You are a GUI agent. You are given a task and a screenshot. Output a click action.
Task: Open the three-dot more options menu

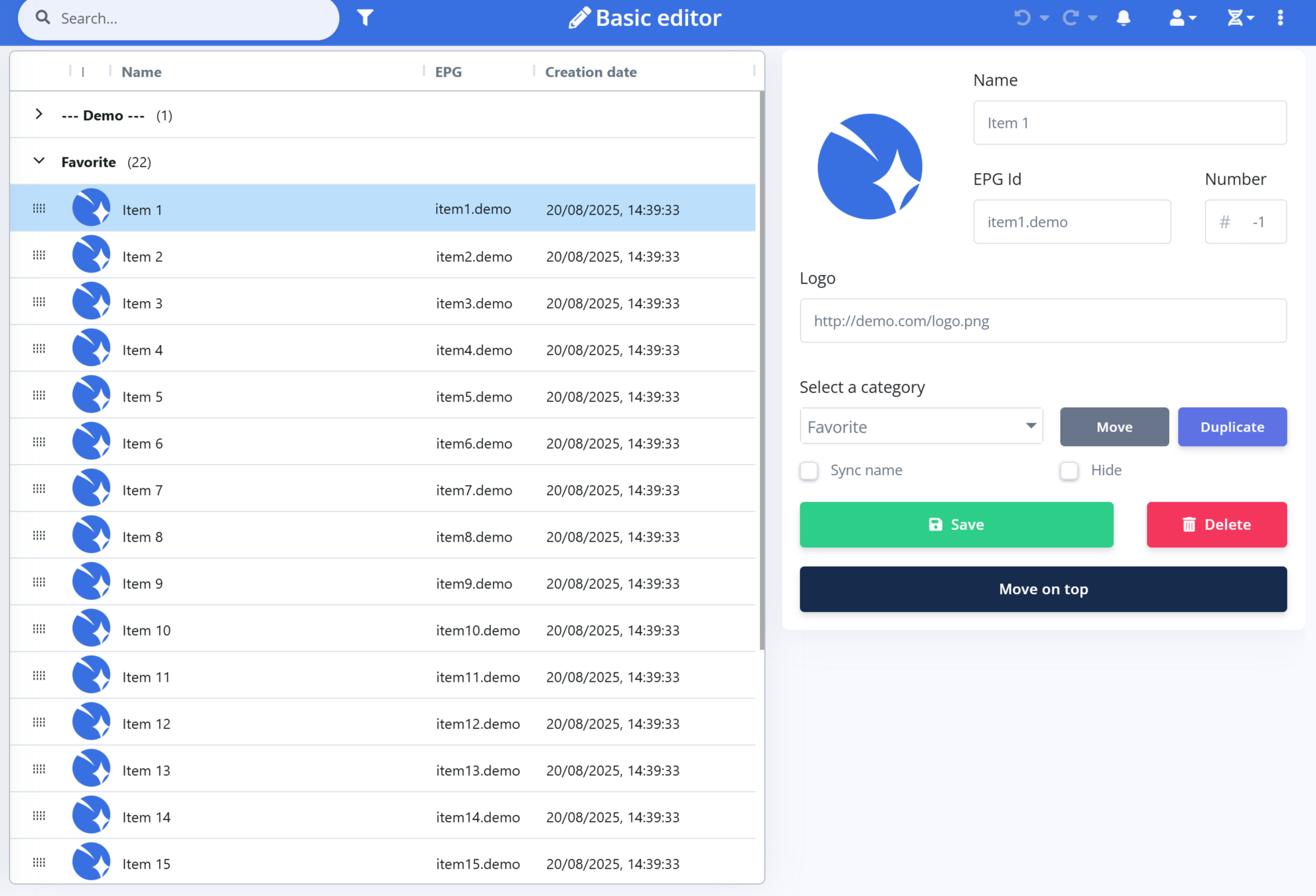pyautogui.click(x=1280, y=18)
